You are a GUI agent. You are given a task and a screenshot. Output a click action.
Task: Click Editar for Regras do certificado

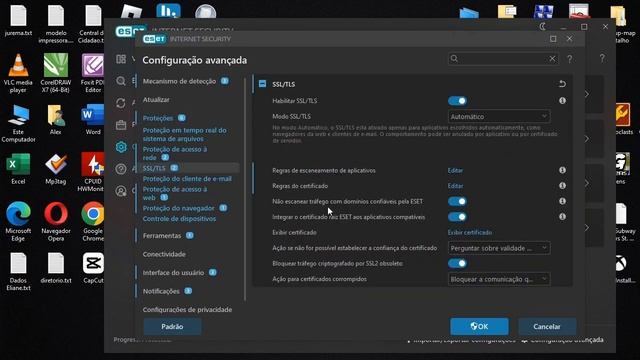click(455, 186)
